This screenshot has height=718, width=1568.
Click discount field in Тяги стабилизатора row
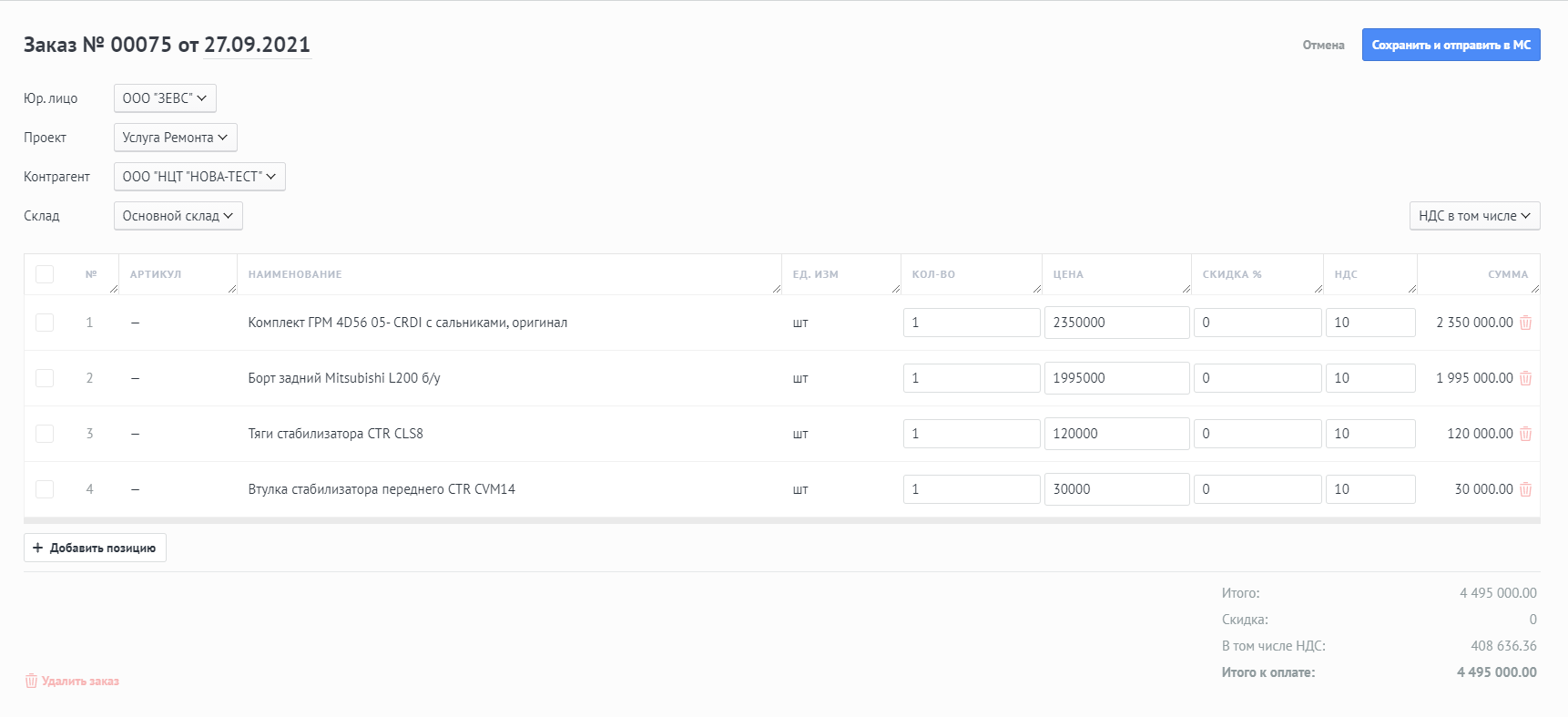tap(1257, 434)
